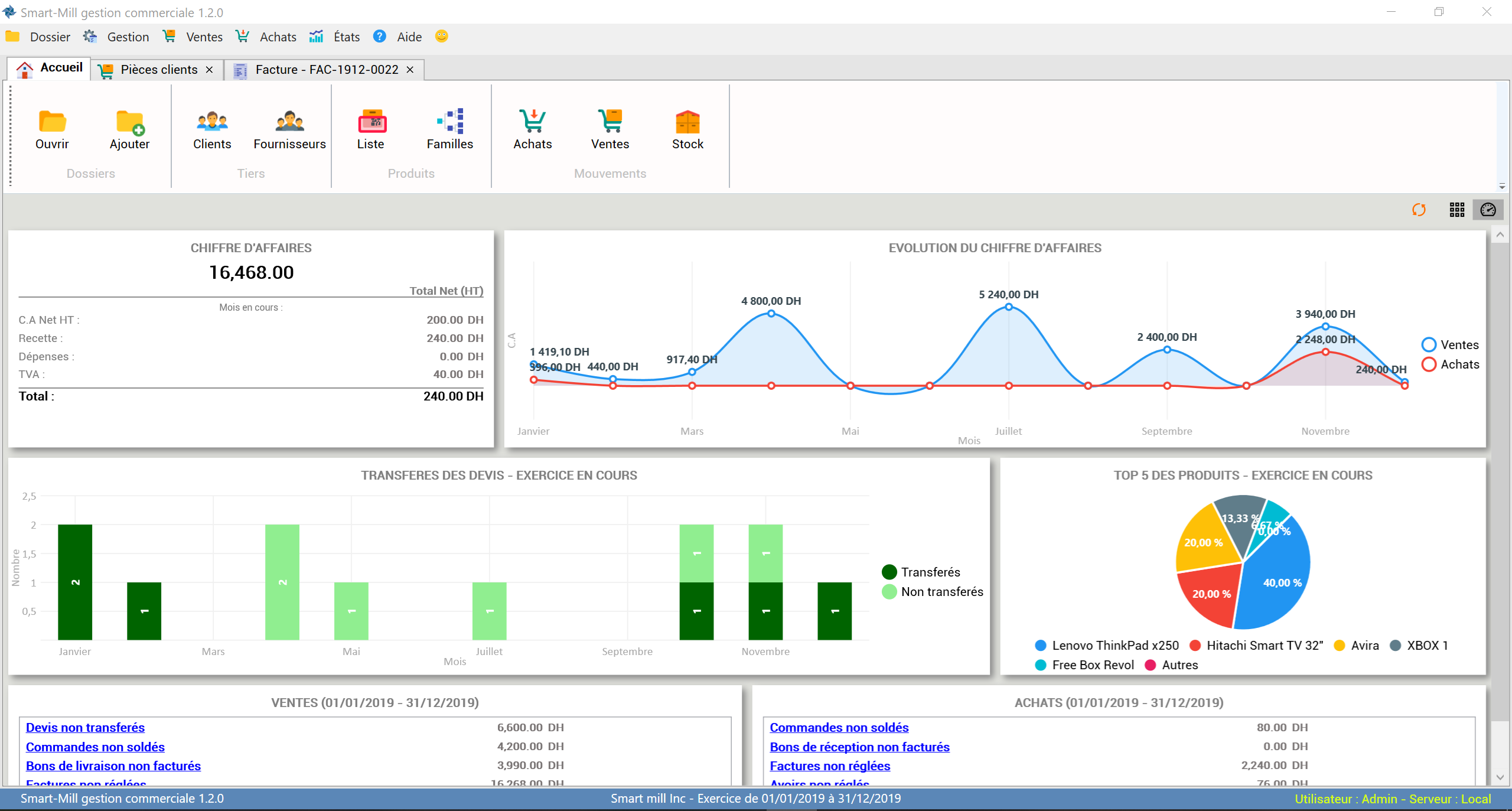Open Factures non réglées link under Achats
The image size is (1512, 811).
point(830,766)
